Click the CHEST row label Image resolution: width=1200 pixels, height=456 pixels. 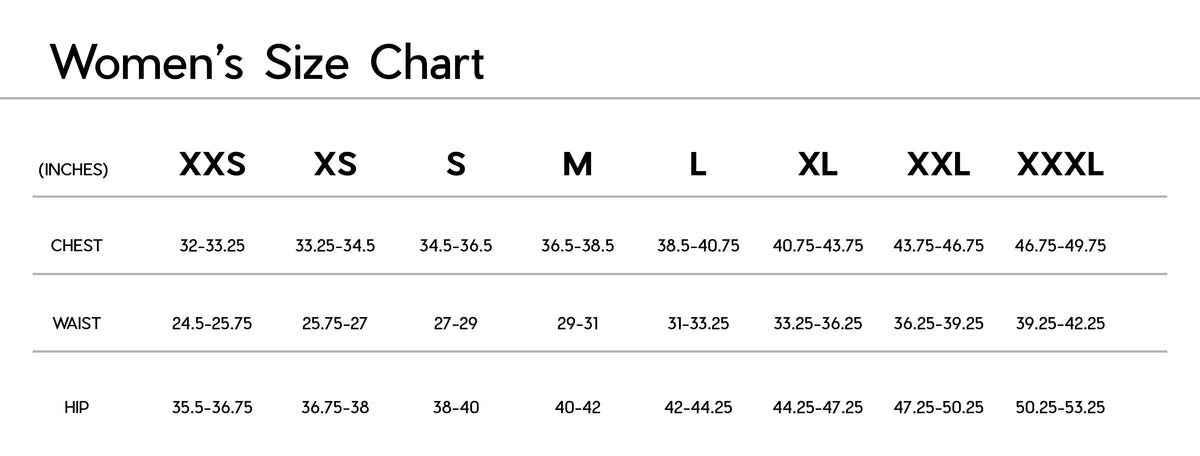pos(77,245)
